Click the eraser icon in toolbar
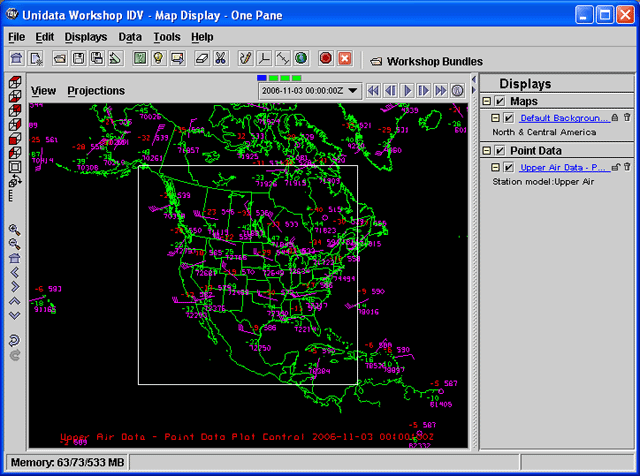 [201, 59]
